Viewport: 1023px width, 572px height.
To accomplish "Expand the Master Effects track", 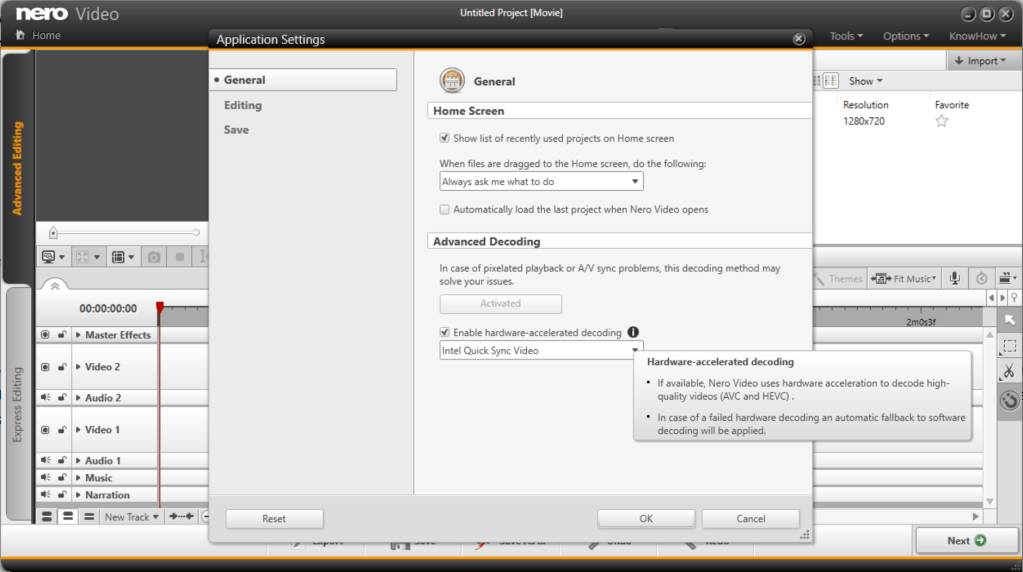I will tap(78, 335).
